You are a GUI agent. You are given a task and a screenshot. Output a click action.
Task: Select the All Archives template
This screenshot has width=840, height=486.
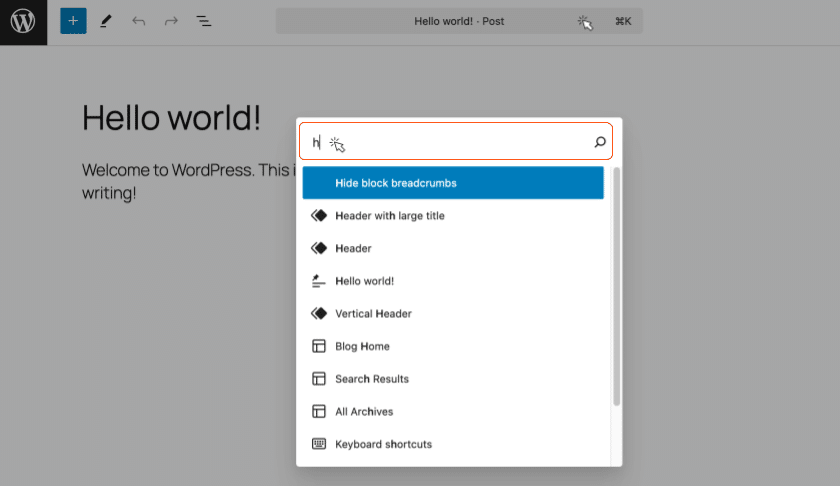point(364,412)
